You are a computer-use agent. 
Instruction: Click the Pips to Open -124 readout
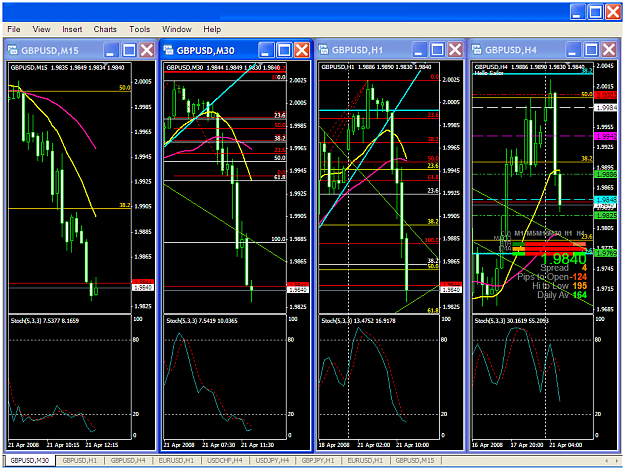552,277
